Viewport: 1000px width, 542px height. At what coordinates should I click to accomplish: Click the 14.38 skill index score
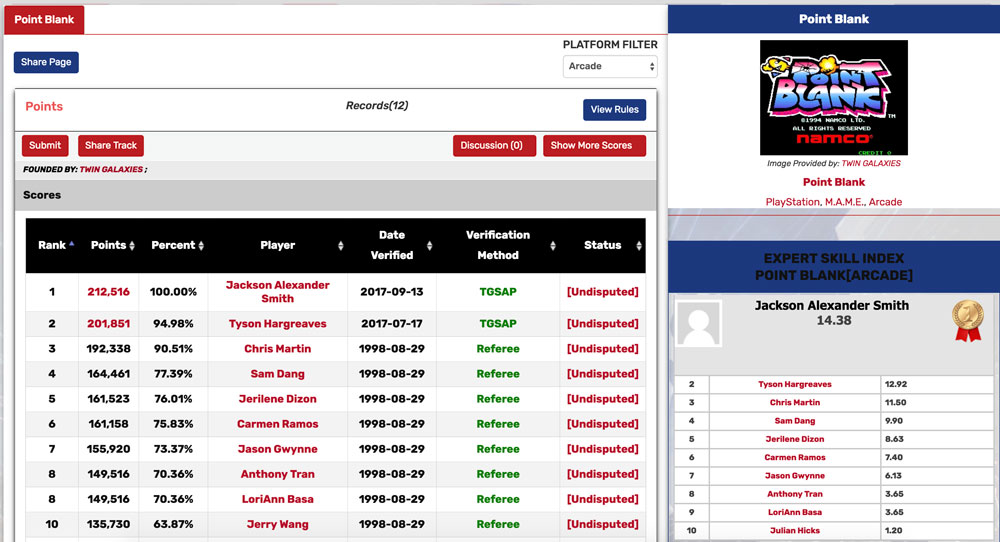(834, 321)
